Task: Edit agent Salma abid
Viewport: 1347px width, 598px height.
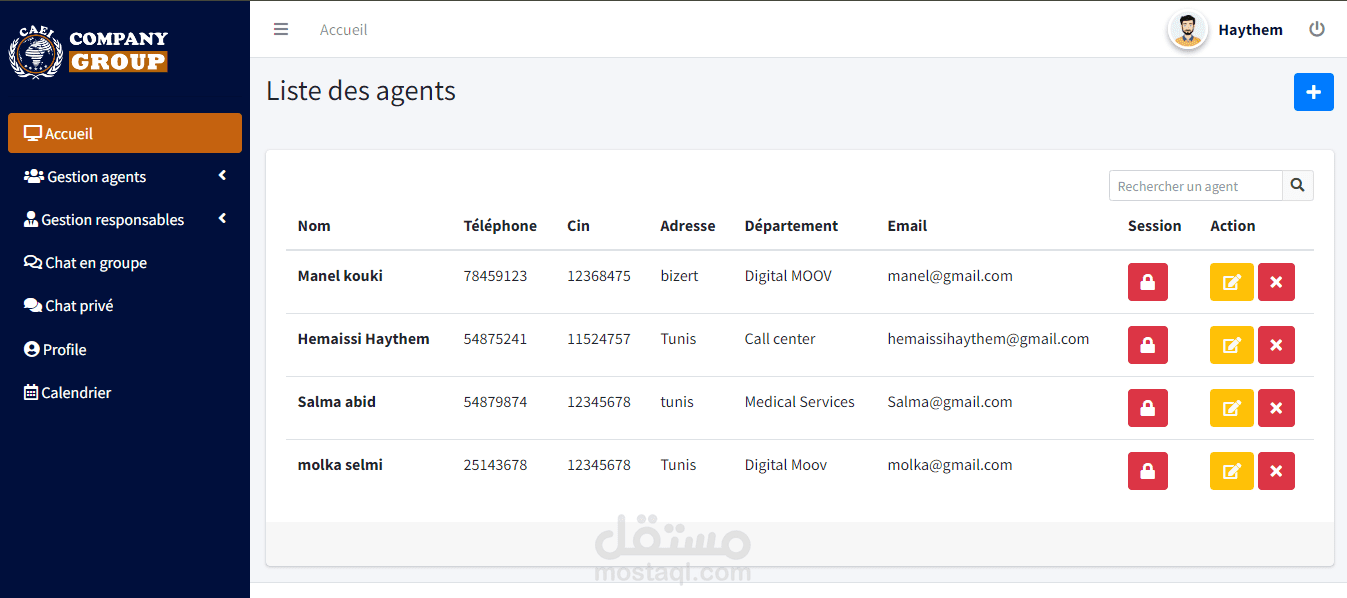Action: coord(1232,408)
